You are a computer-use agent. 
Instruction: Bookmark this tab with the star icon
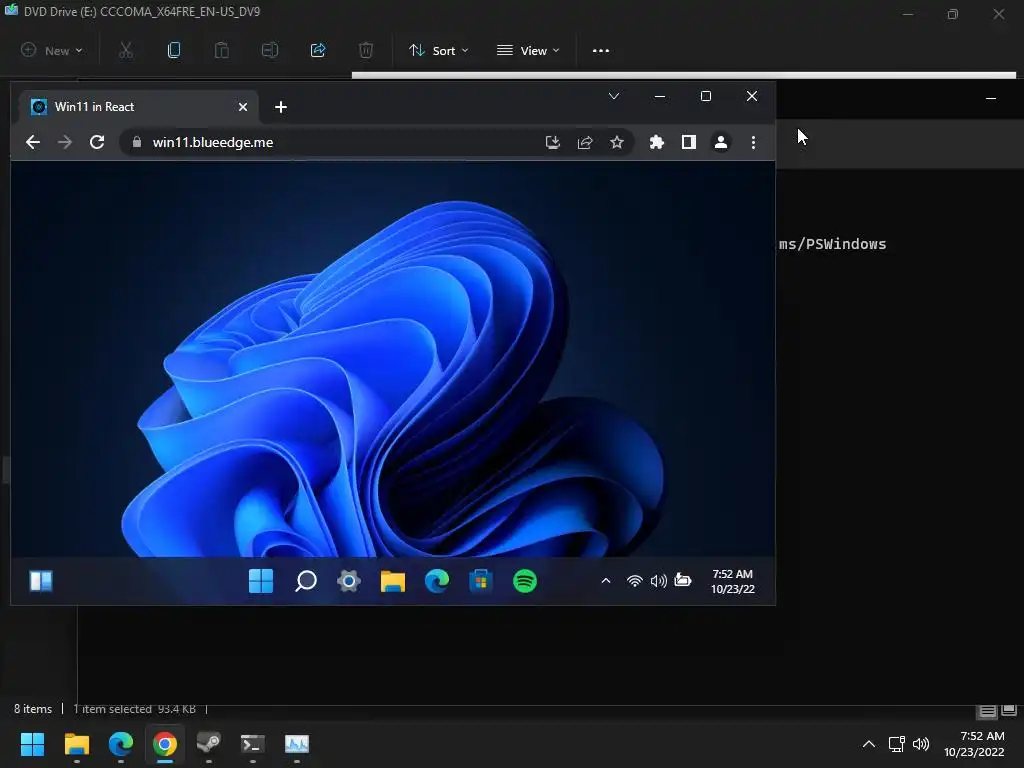[616, 142]
